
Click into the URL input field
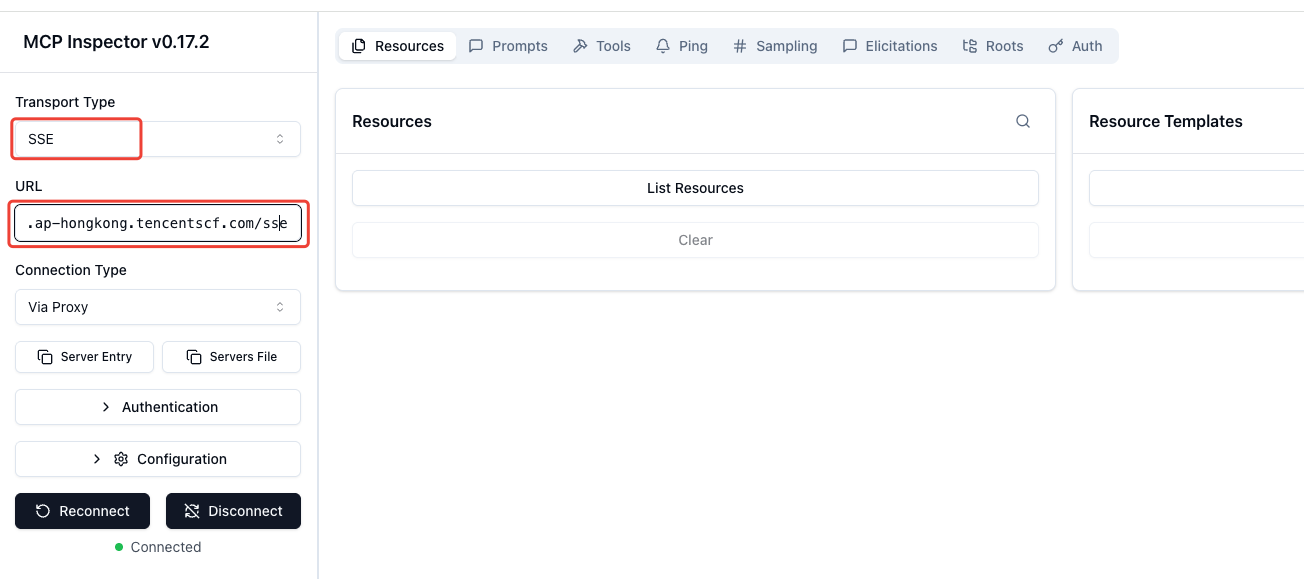(x=157, y=224)
